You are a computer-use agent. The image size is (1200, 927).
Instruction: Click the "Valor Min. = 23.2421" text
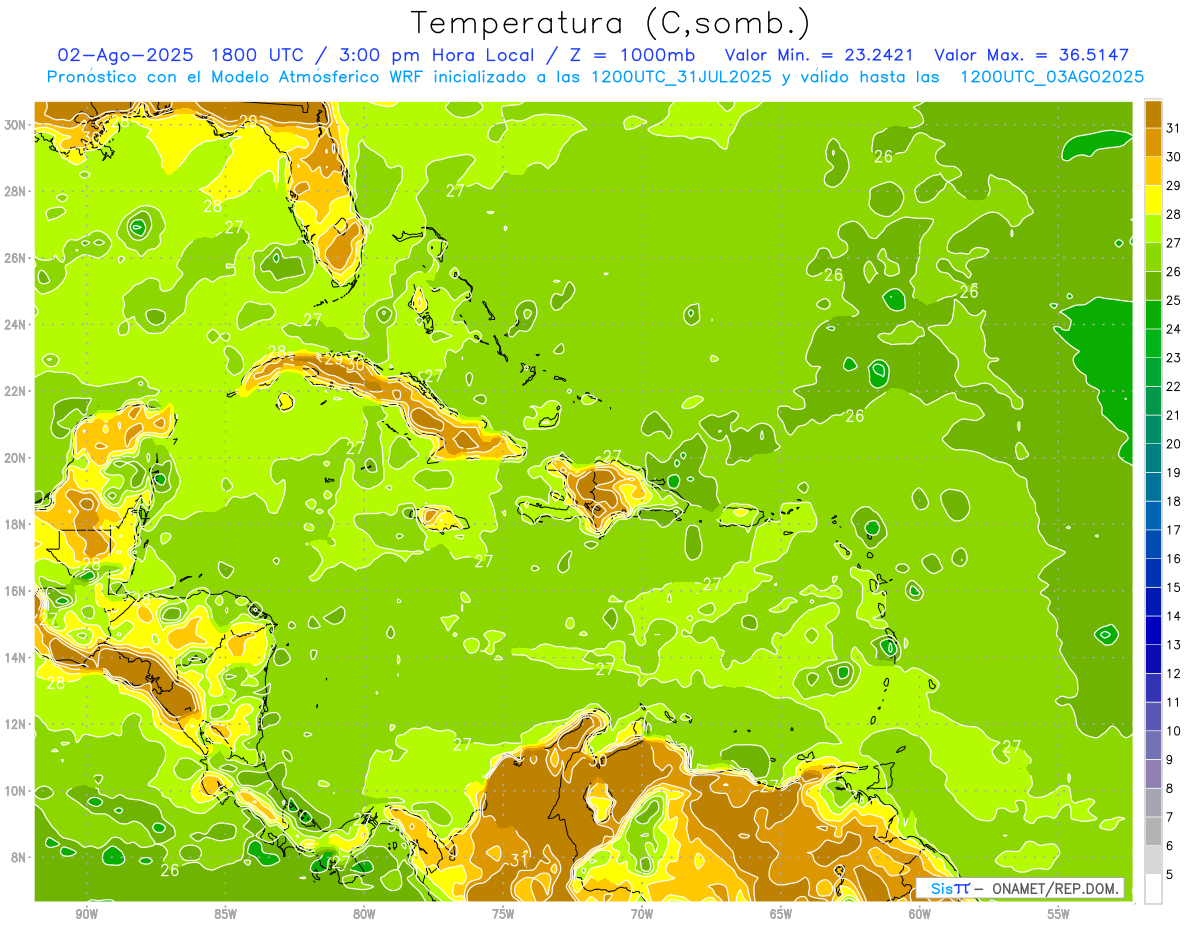819,55
